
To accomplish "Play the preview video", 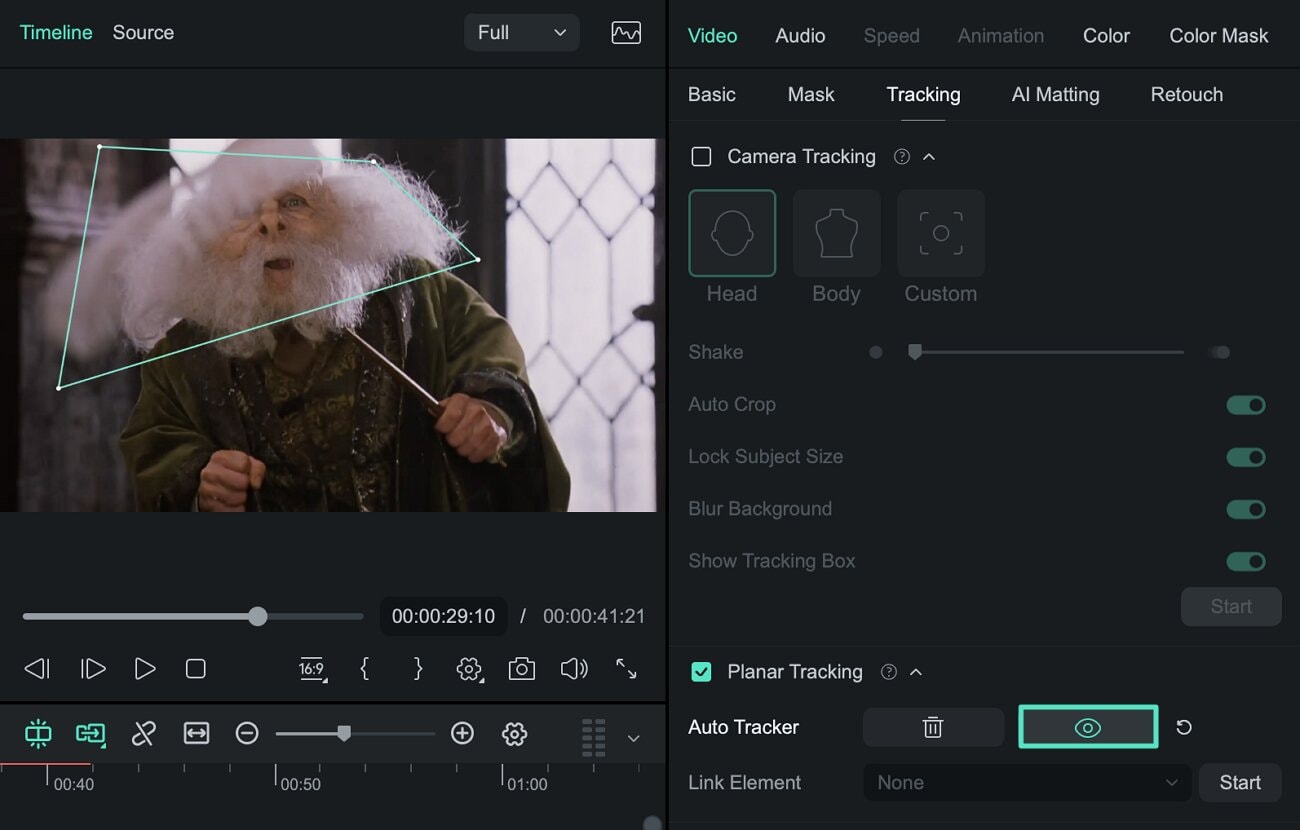I will (145, 669).
